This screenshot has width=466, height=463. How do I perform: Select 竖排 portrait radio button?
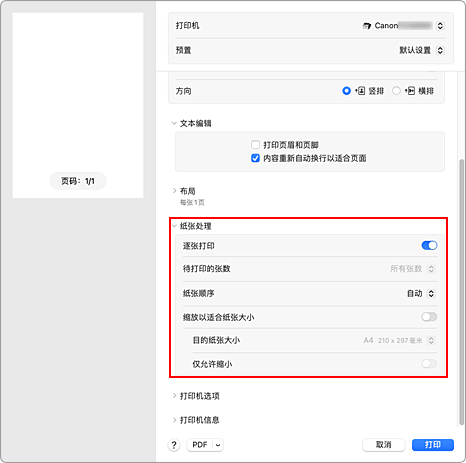point(347,91)
